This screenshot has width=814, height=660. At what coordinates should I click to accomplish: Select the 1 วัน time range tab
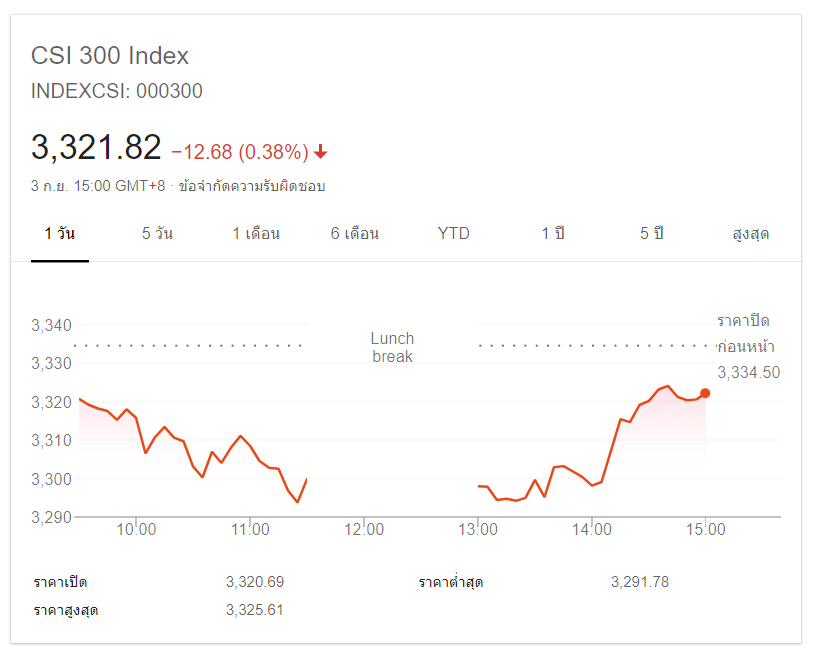point(60,234)
